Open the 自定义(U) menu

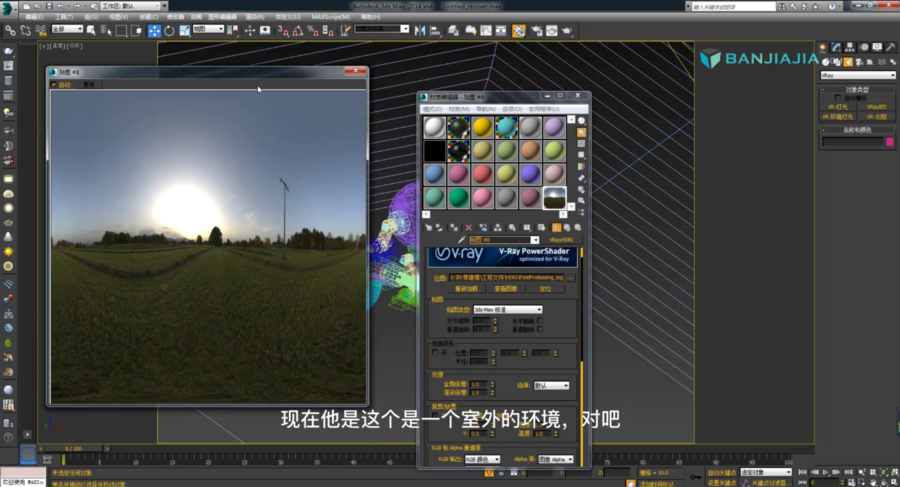point(288,17)
